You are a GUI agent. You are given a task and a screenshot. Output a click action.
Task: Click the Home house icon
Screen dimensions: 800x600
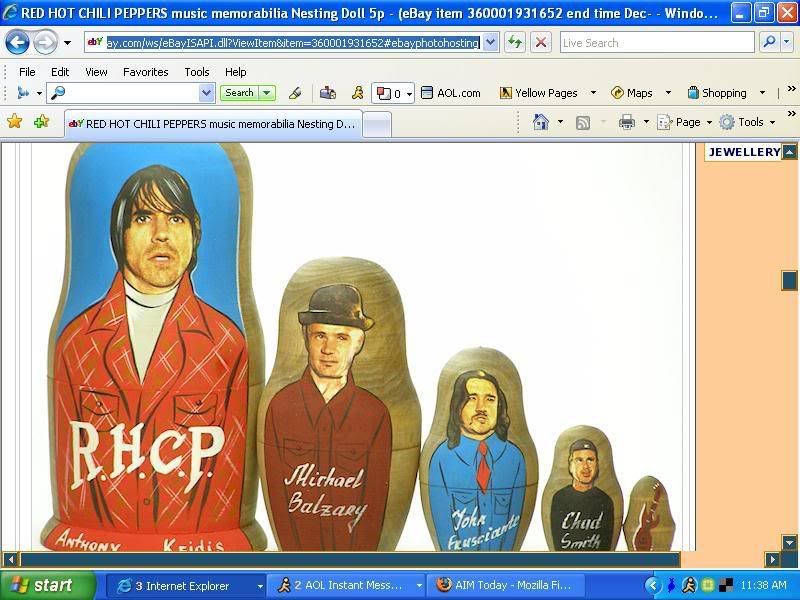coord(541,122)
